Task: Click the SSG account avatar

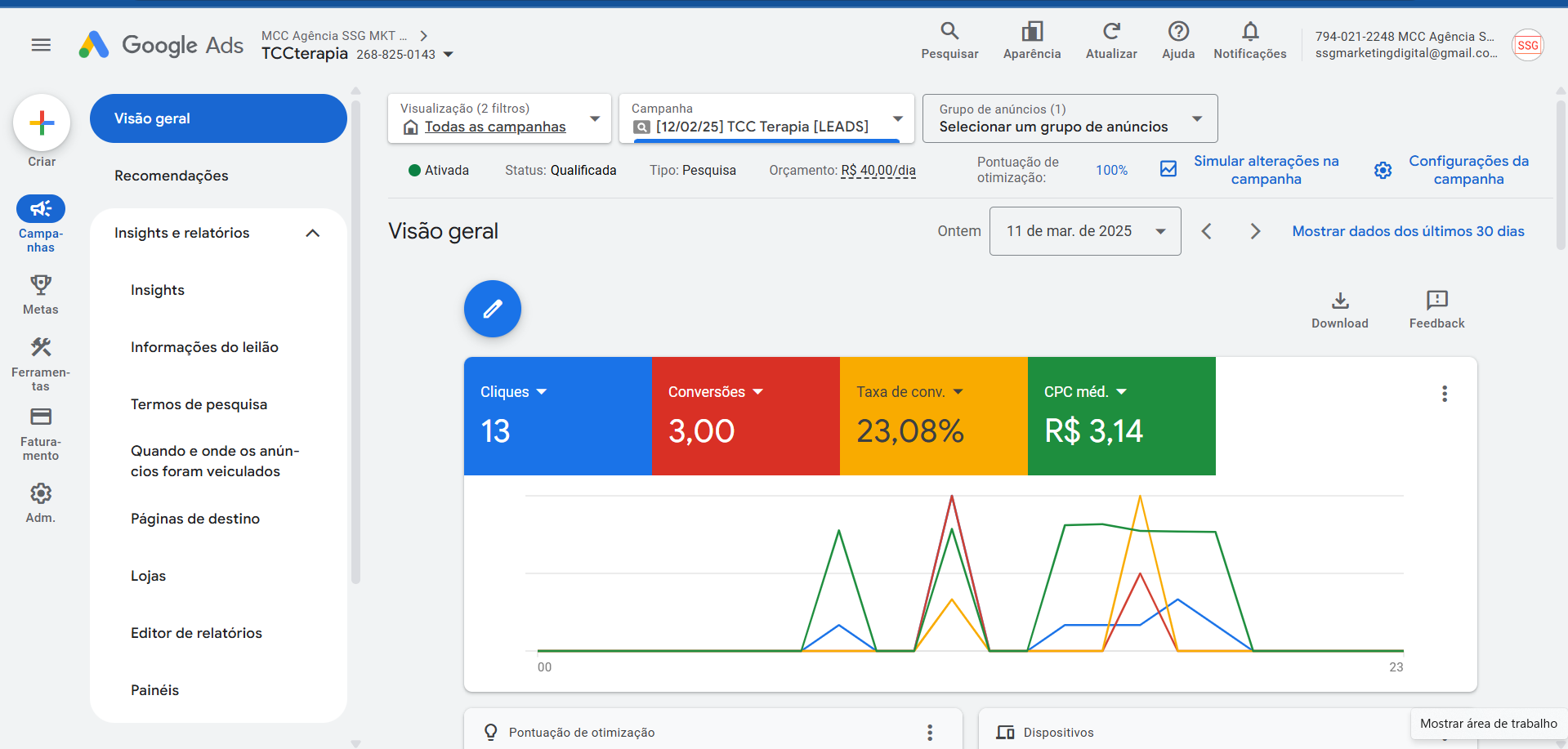Action: (1527, 45)
